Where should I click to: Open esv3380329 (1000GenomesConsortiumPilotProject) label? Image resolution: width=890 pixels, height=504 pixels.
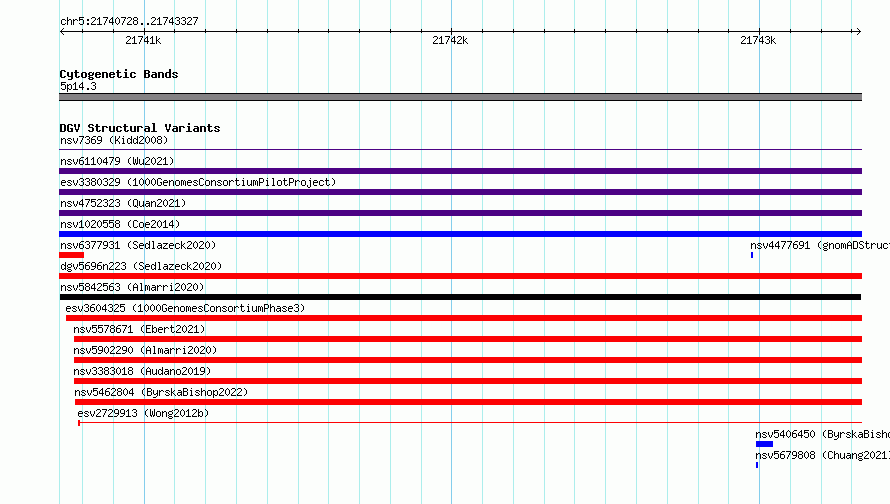(198, 182)
